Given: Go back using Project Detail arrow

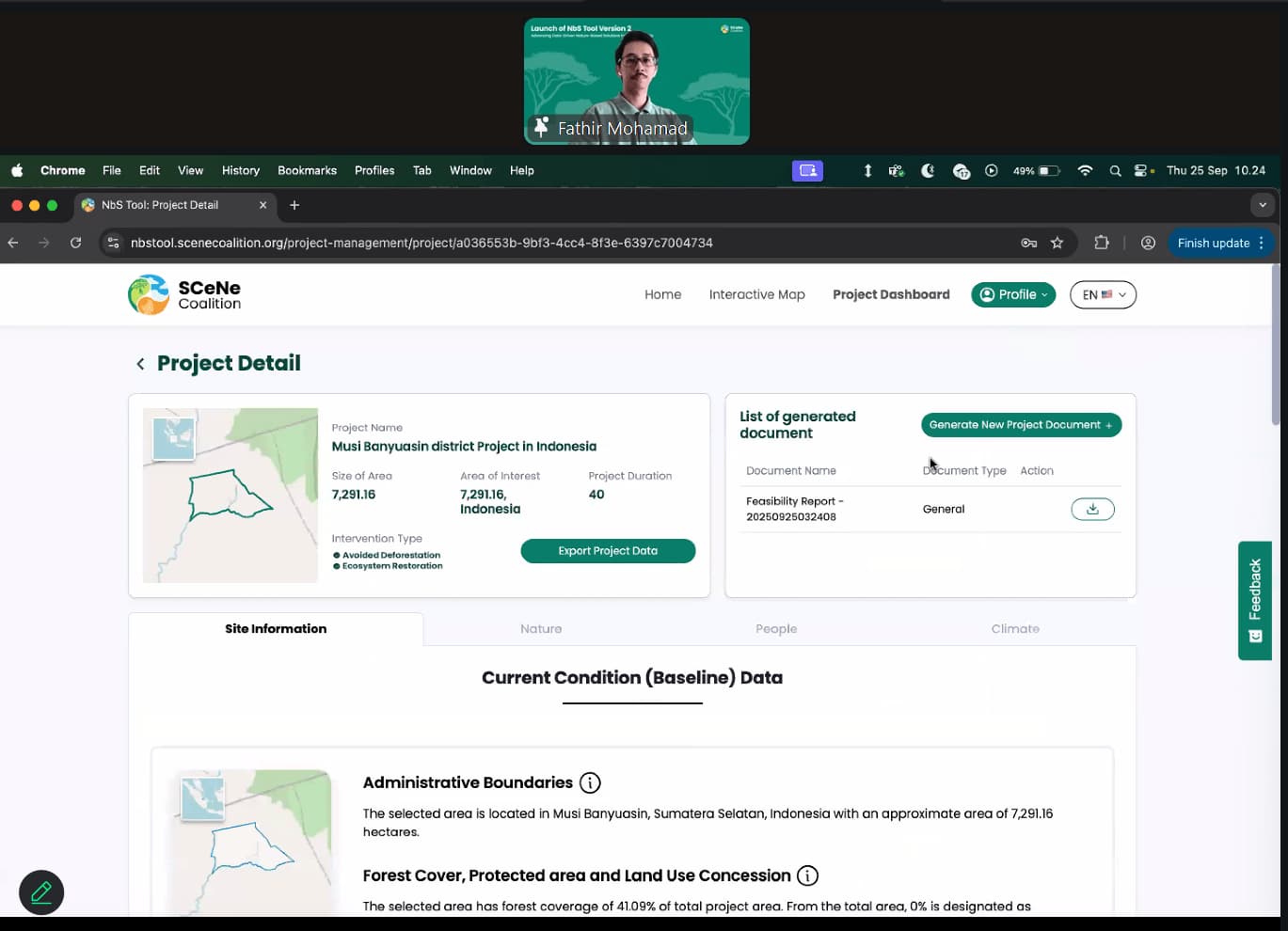Looking at the screenshot, I should (140, 364).
